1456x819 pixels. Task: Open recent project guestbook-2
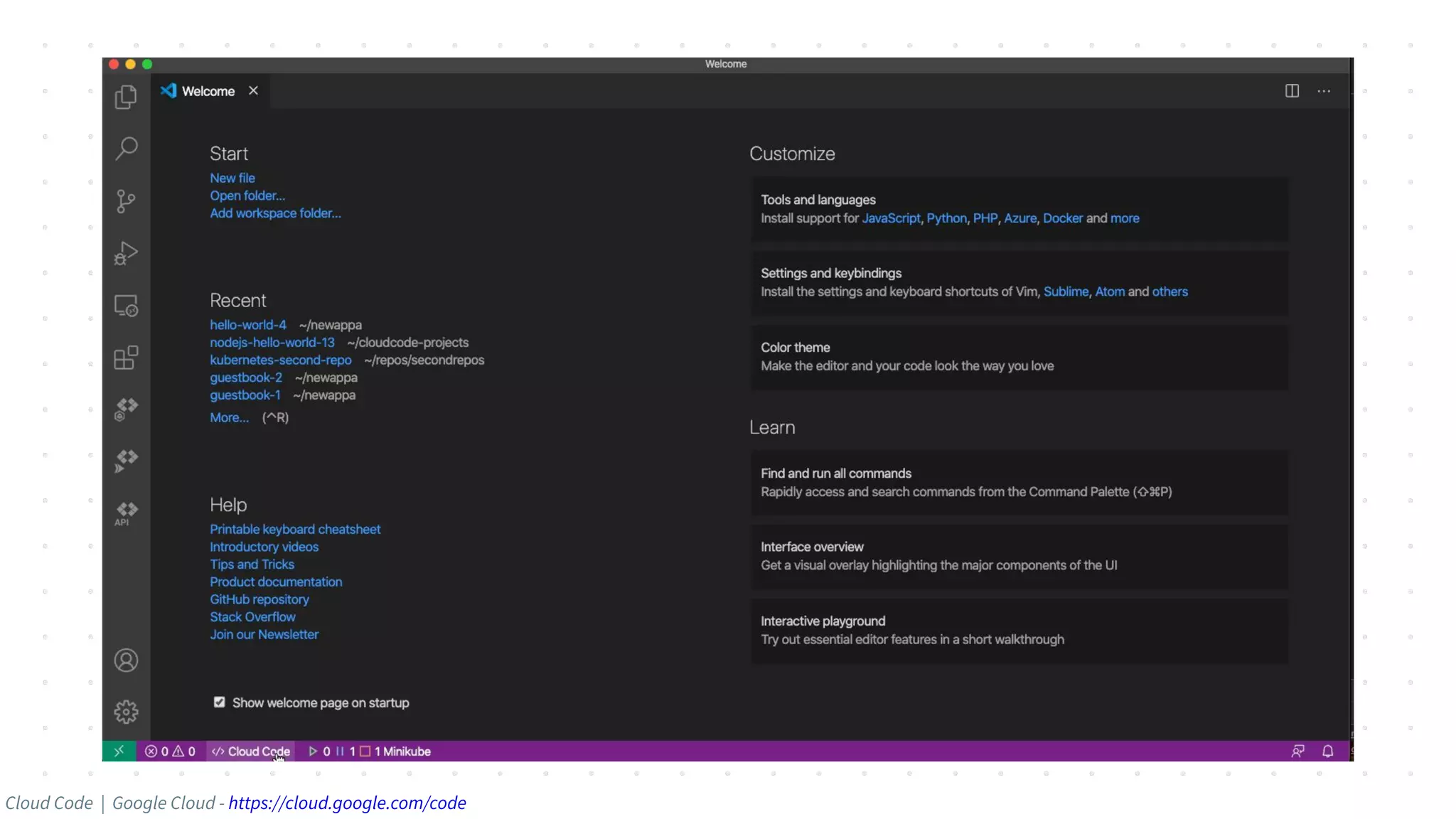[x=245, y=378]
